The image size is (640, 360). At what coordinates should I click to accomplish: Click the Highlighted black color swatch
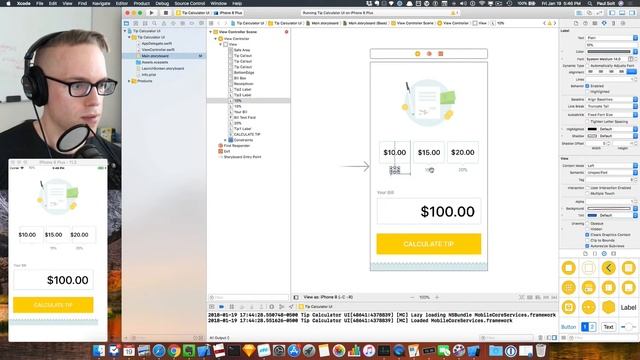tap(592, 129)
